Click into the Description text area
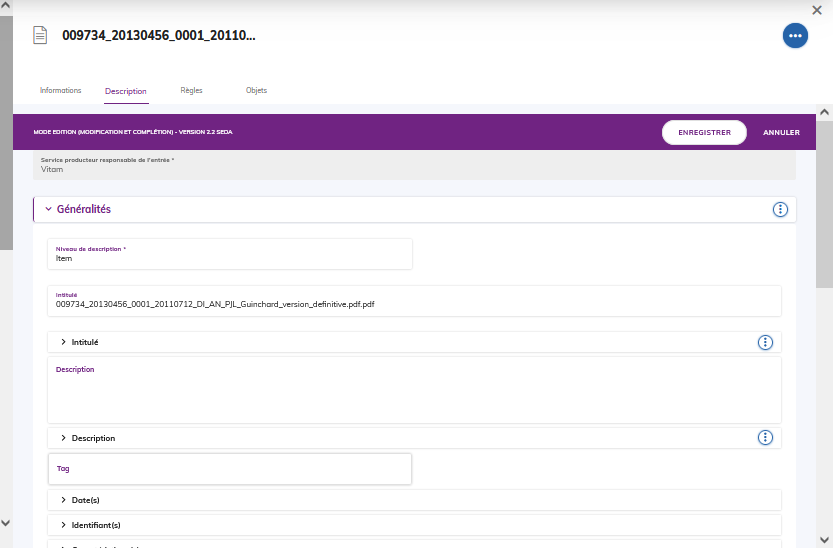833x548 pixels. [x=414, y=395]
